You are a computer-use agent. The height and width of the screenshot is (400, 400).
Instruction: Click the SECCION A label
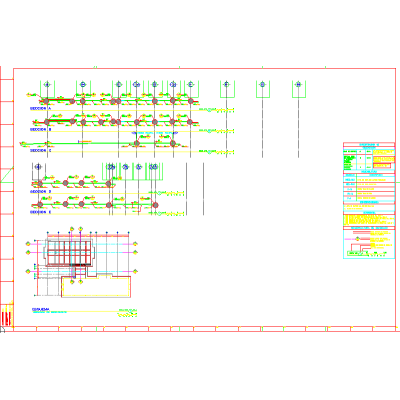(x=40, y=109)
